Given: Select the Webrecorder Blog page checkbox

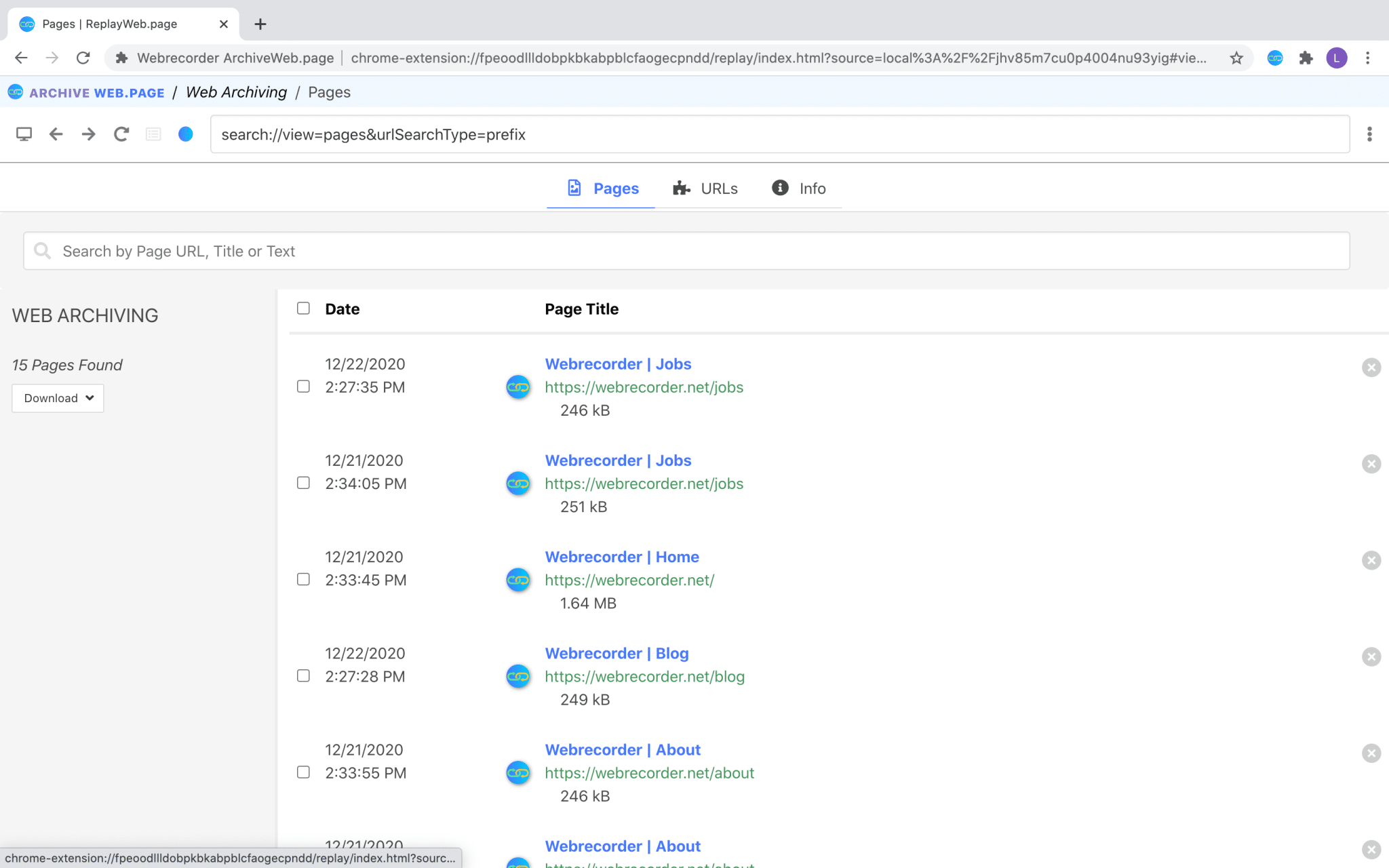Looking at the screenshot, I should (303, 676).
